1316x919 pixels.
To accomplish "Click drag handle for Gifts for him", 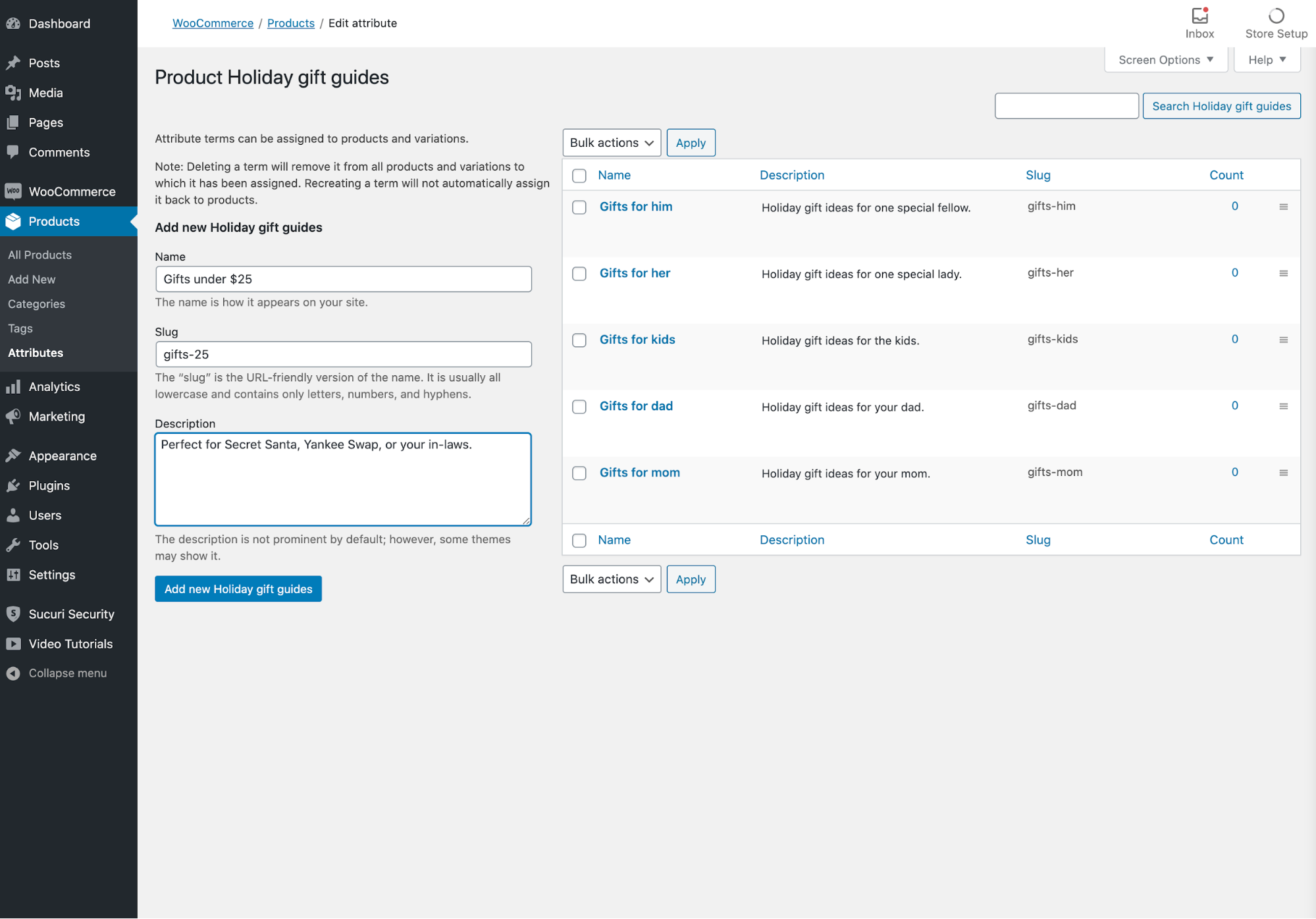I will click(x=1283, y=207).
